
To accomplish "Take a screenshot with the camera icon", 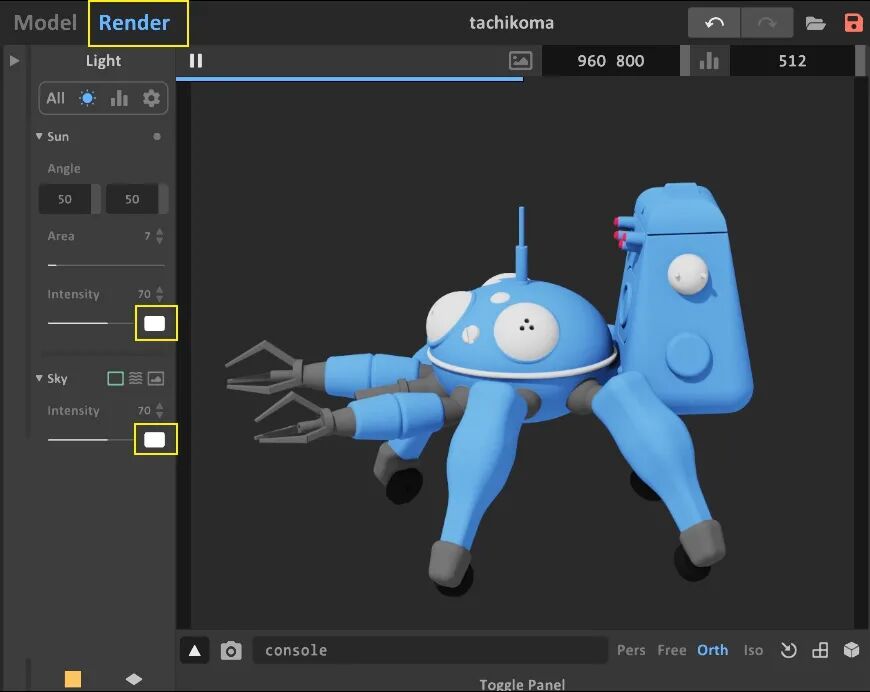I will click(231, 650).
